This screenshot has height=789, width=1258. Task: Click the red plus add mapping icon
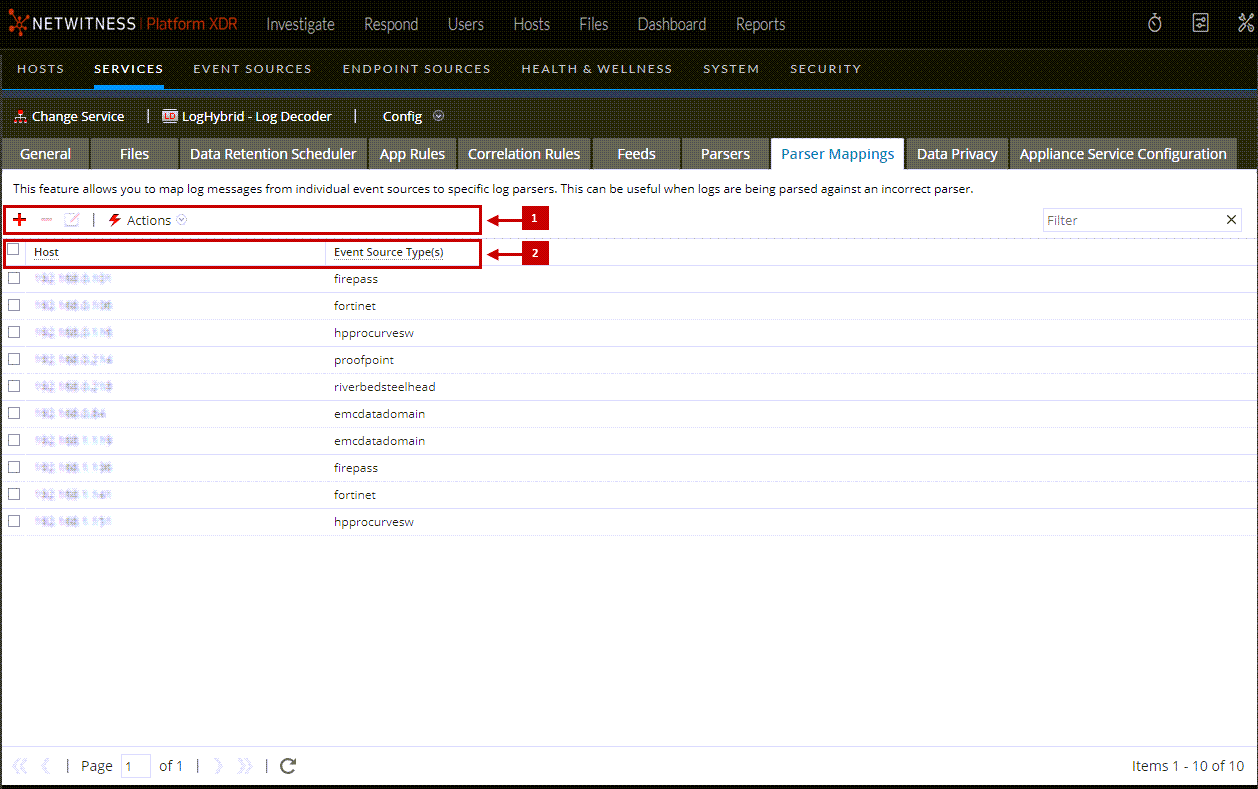19,220
